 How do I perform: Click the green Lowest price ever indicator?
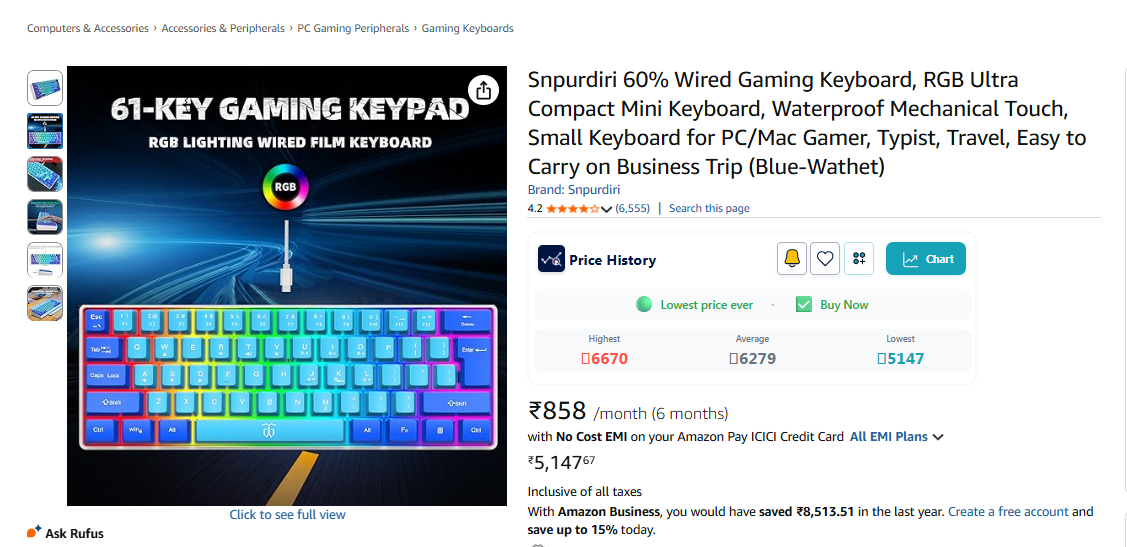(x=644, y=305)
